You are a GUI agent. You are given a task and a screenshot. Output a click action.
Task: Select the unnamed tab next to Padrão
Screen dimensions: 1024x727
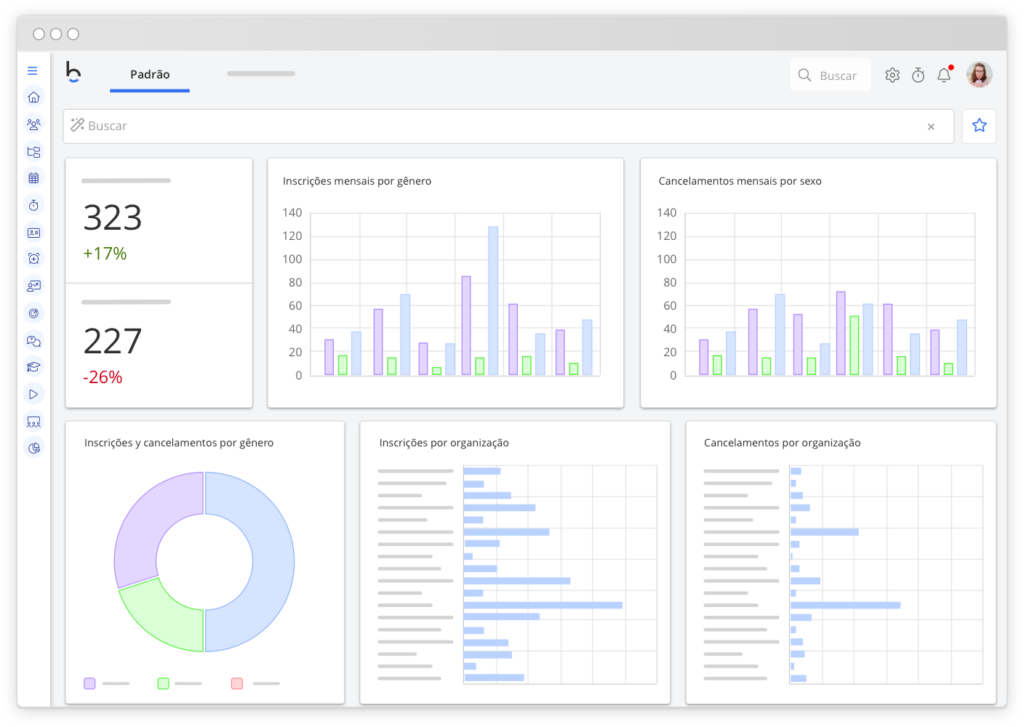[261, 74]
